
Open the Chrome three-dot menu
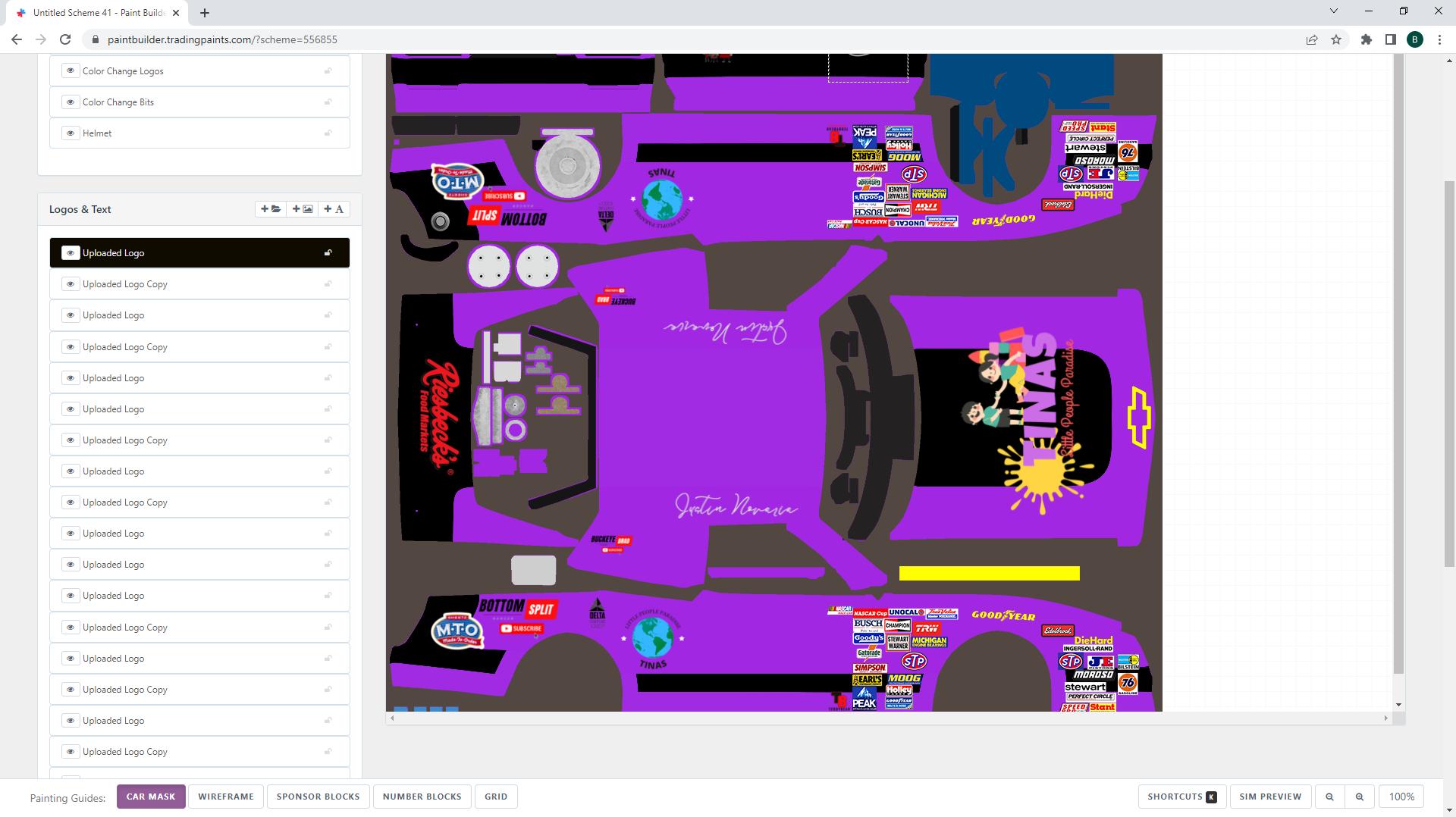coord(1439,39)
